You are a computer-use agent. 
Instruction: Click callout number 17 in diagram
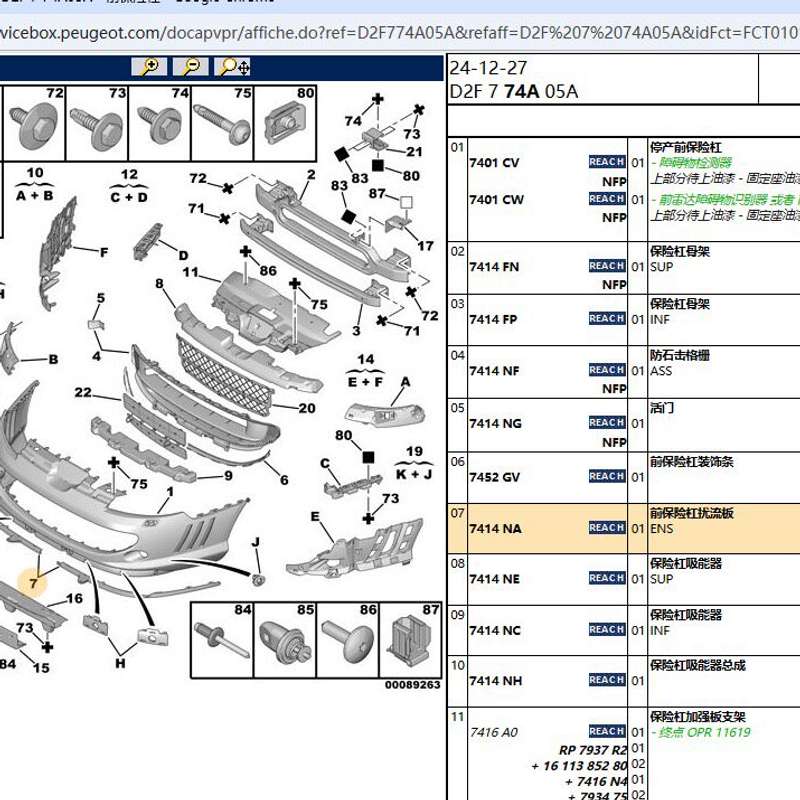(x=425, y=246)
